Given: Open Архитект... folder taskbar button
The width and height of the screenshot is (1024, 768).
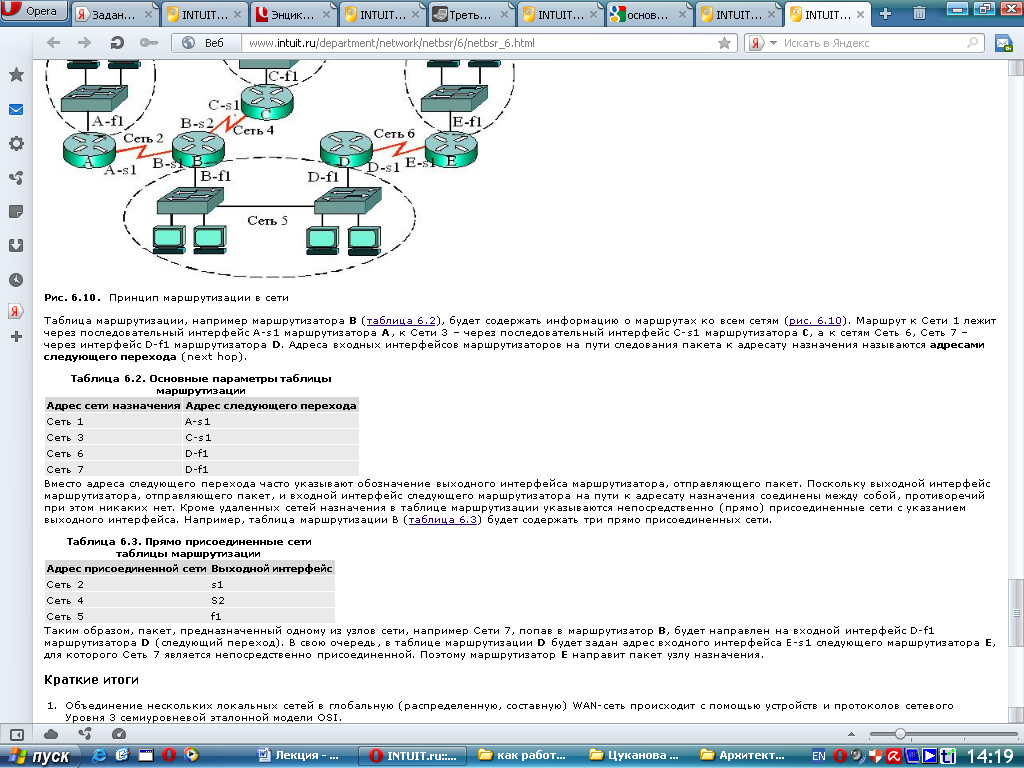Looking at the screenshot, I should pos(744,756).
